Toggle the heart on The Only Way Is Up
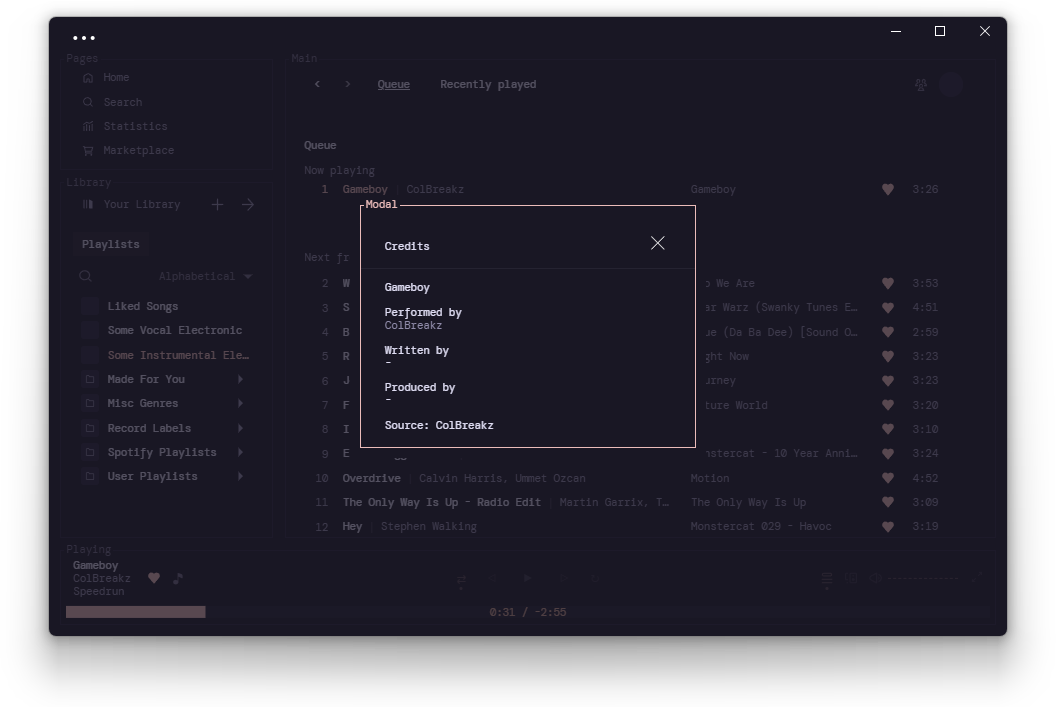 click(x=888, y=502)
